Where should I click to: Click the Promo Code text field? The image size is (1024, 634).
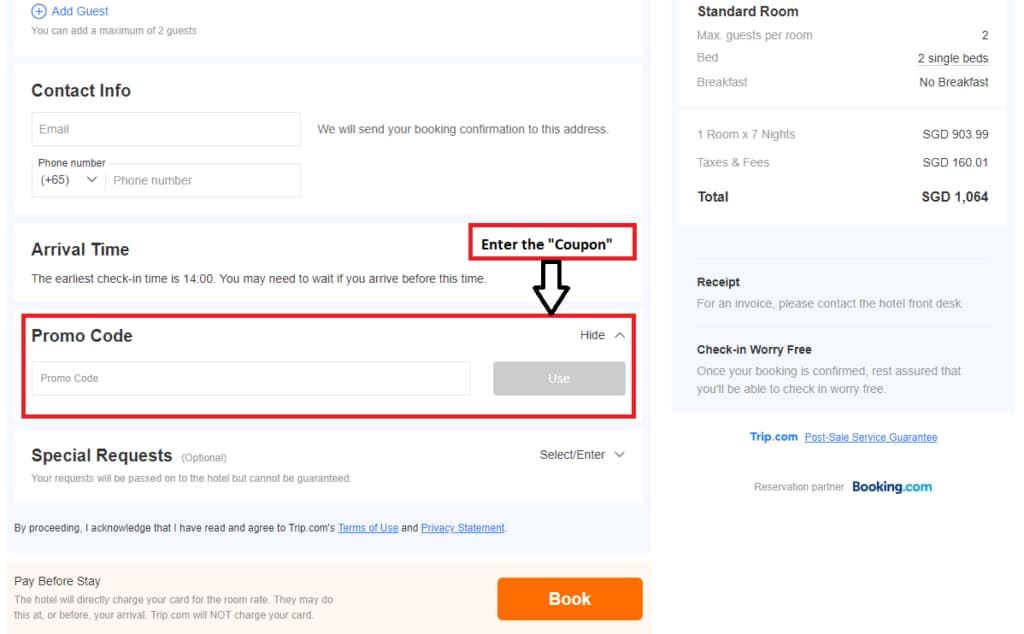pyautogui.click(x=251, y=378)
